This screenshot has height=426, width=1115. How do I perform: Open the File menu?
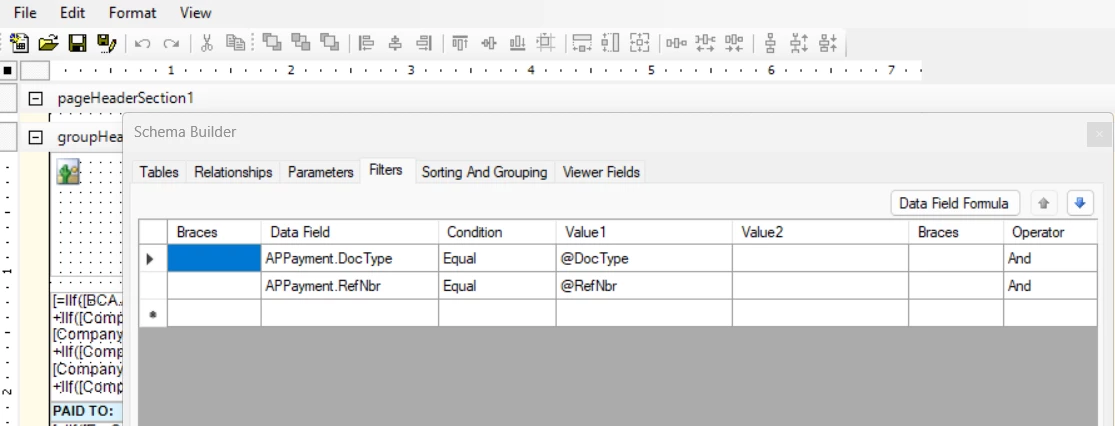pos(25,13)
